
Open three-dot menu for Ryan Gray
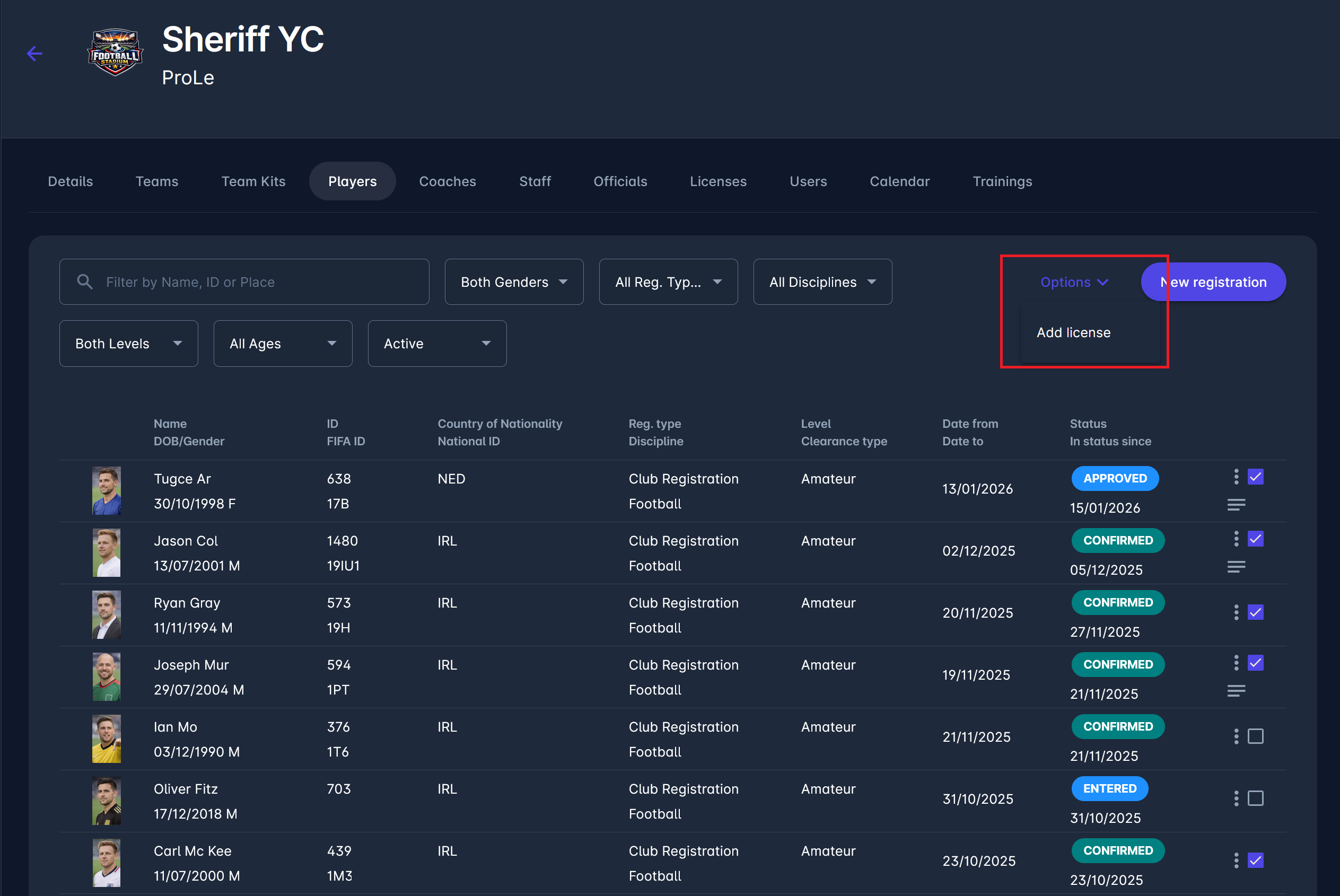point(1236,612)
